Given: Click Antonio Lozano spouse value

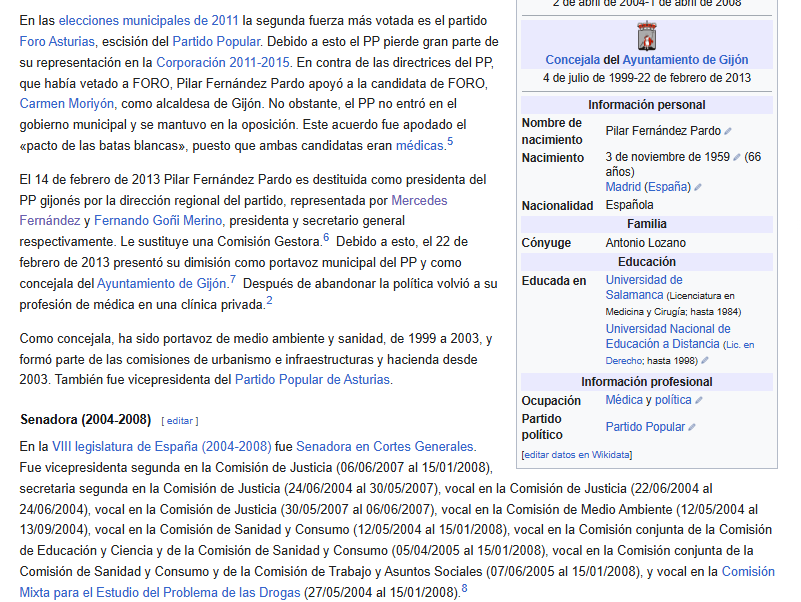Looking at the screenshot, I should (646, 243).
